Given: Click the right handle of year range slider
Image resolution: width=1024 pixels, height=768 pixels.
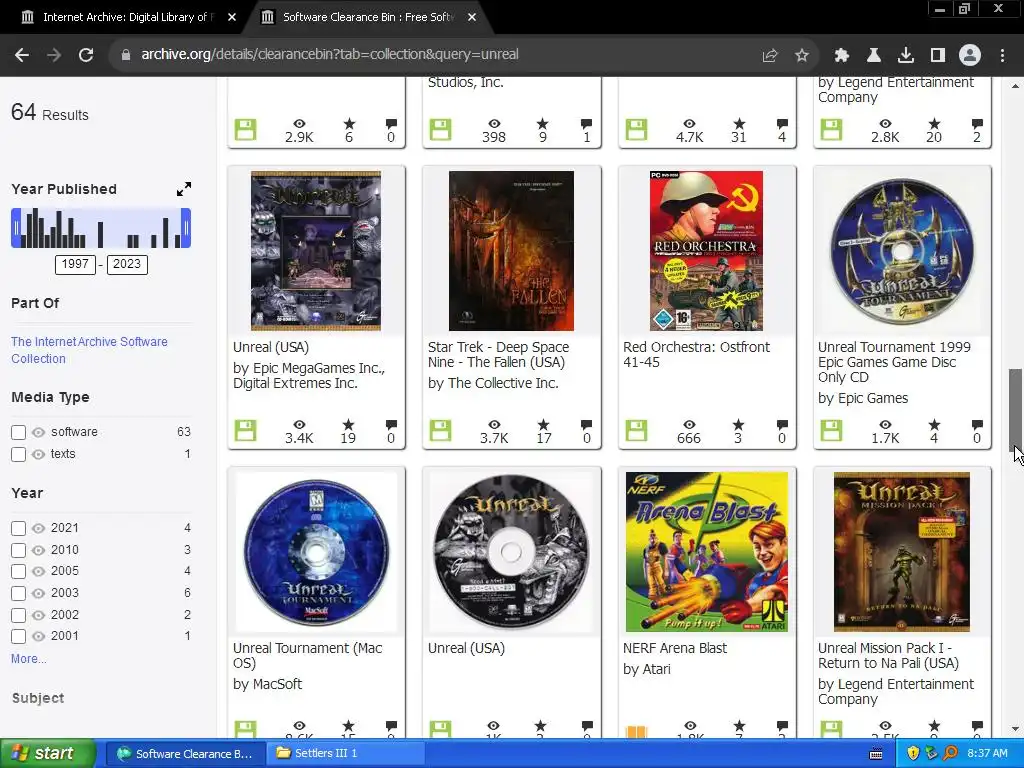Looking at the screenshot, I should pyautogui.click(x=186, y=228).
